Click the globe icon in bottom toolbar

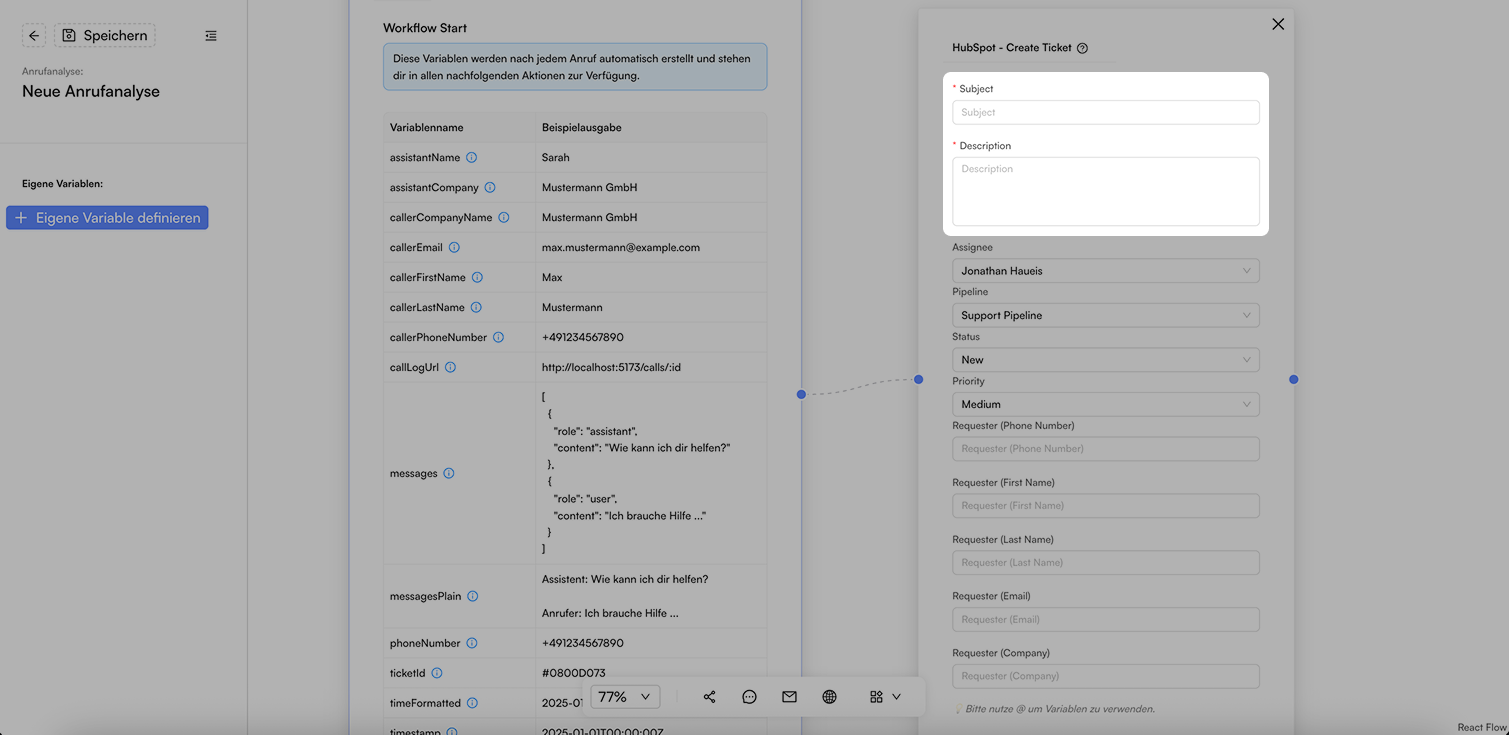click(829, 697)
